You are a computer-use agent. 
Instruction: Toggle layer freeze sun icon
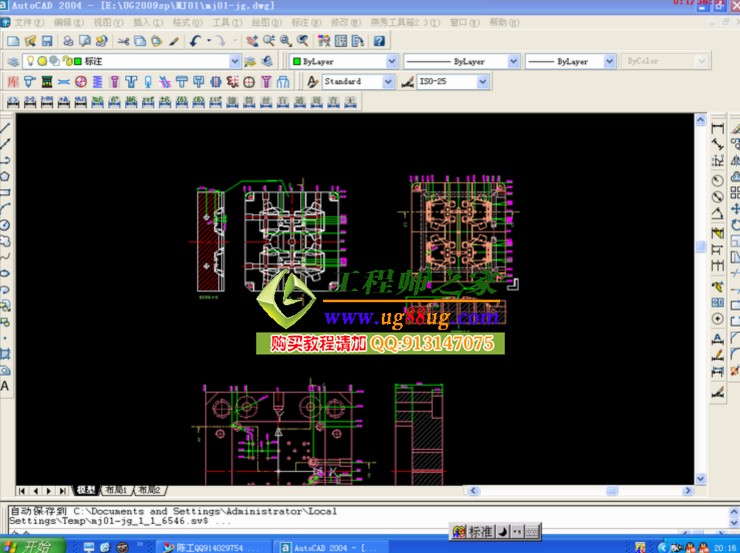(x=42, y=61)
